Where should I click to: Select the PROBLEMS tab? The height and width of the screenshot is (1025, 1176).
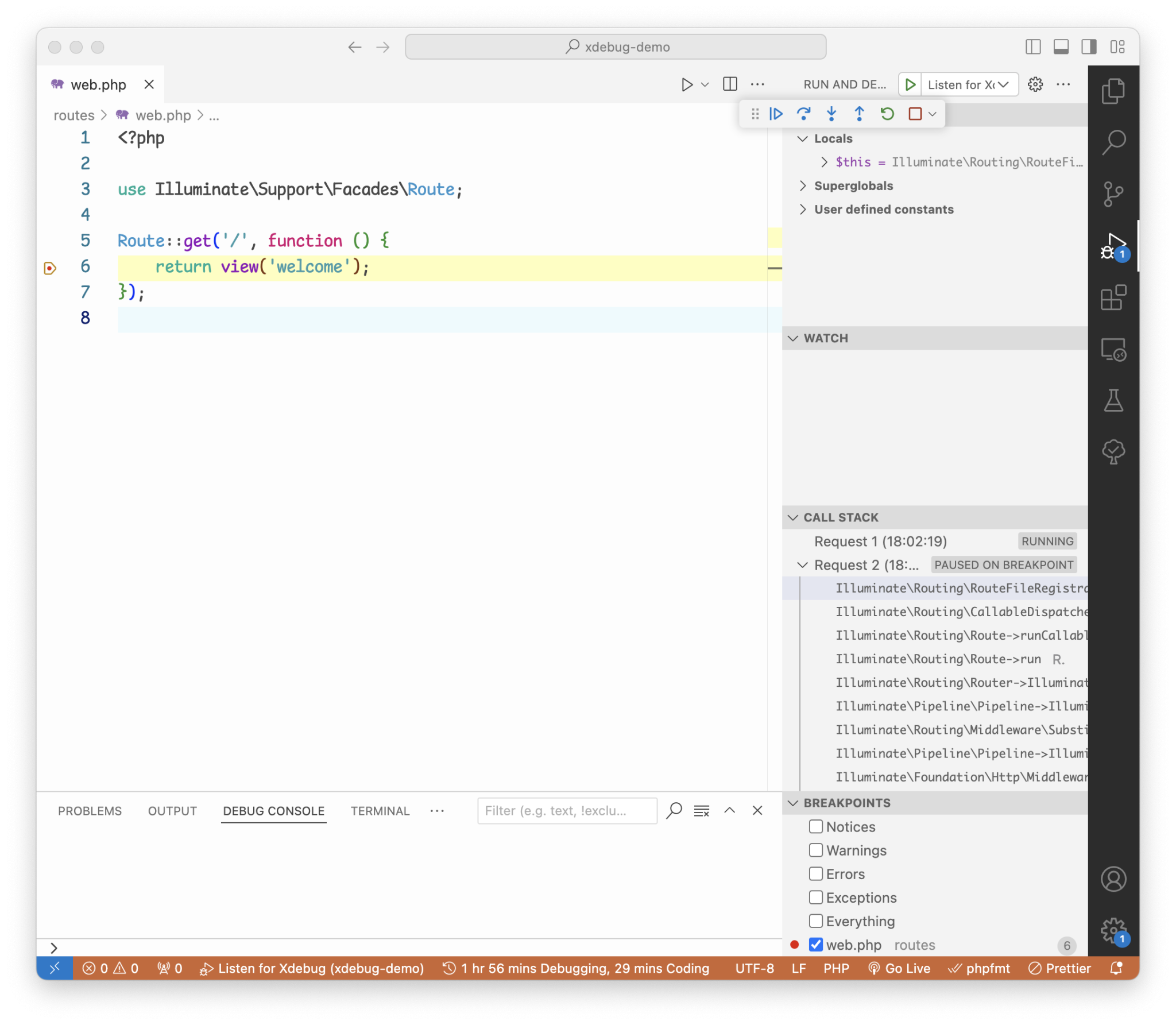coord(90,811)
